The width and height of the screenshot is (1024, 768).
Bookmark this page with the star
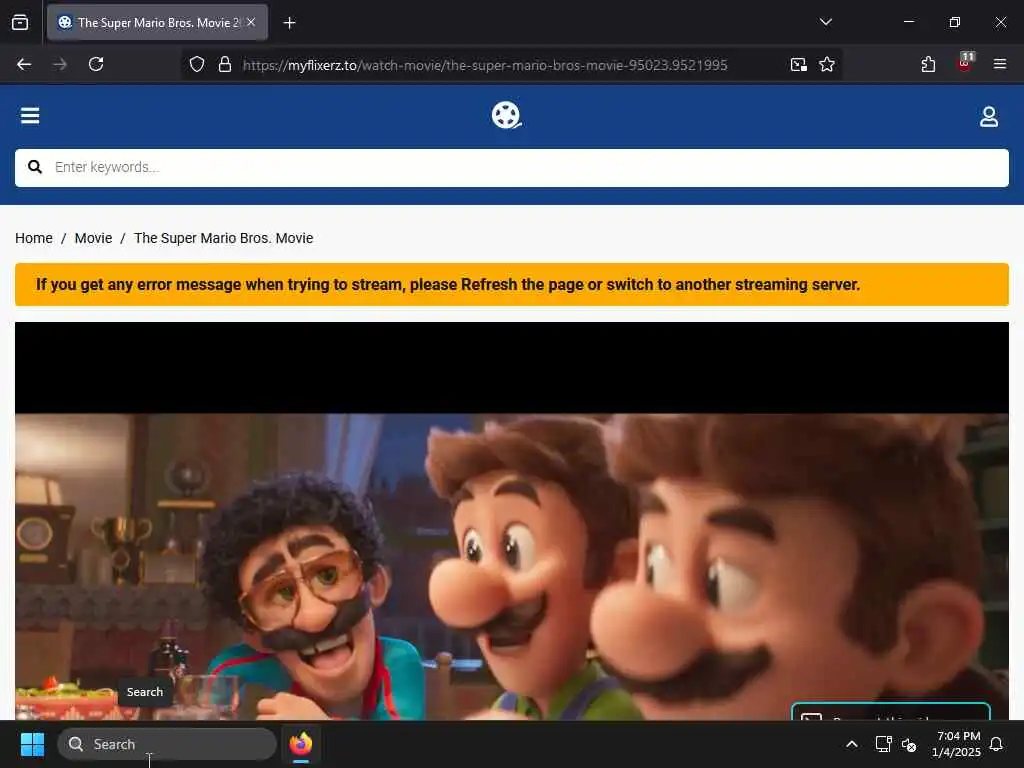point(827,65)
